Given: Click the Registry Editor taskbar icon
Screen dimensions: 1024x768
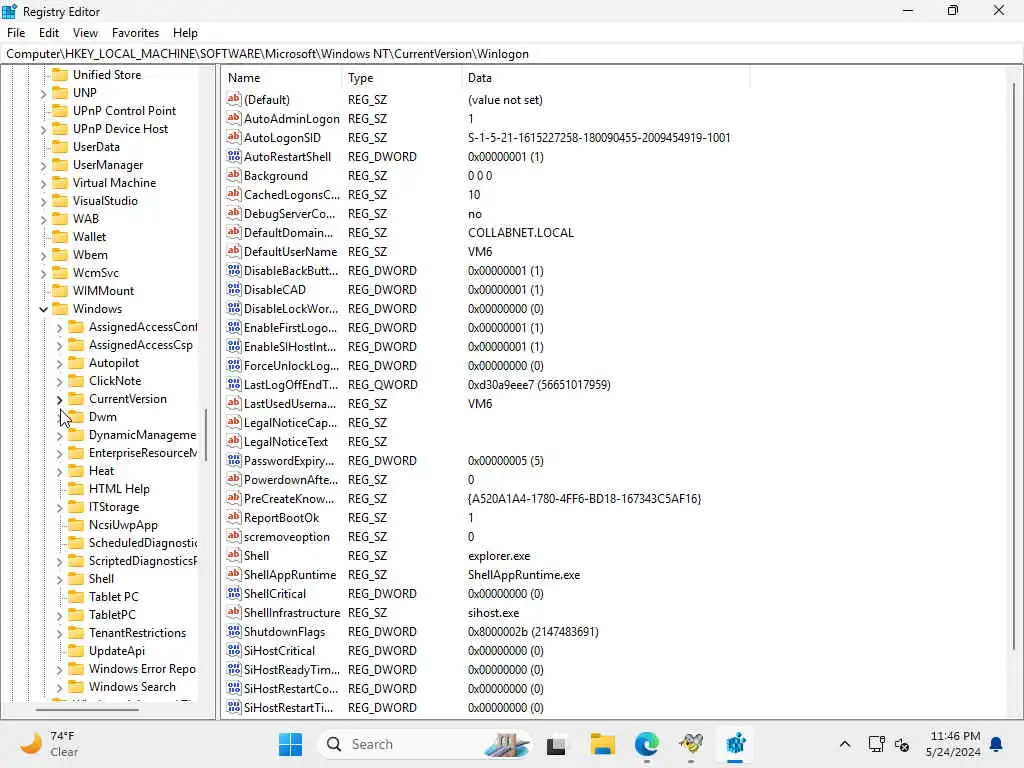Looking at the screenshot, I should click(735, 744).
